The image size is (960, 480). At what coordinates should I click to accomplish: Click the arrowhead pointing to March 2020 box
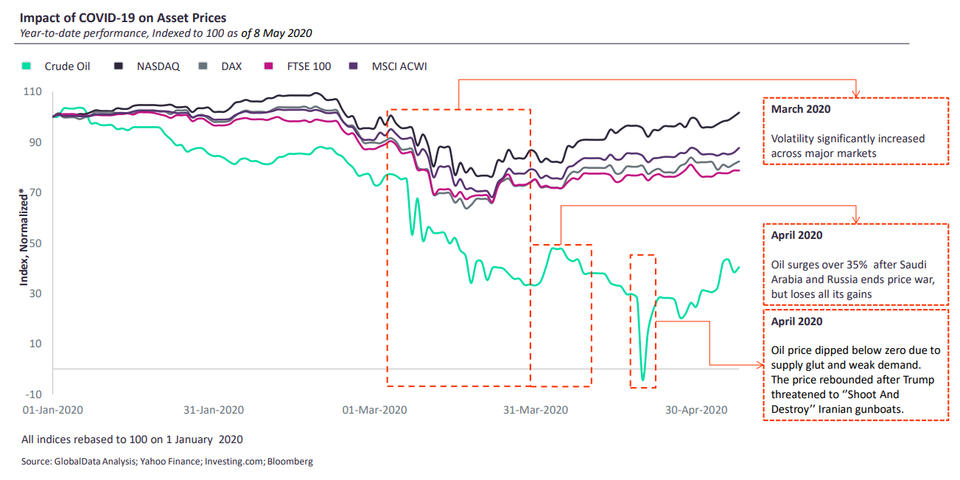click(x=856, y=92)
